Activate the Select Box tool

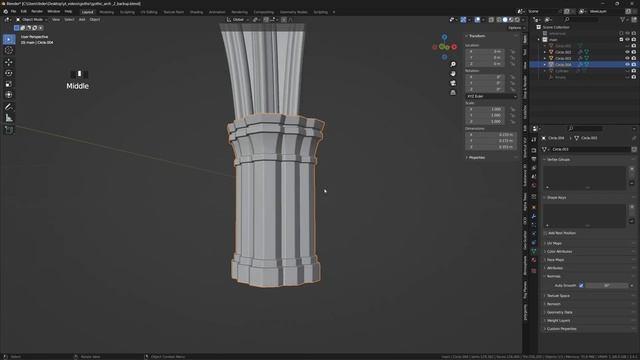click(9, 39)
